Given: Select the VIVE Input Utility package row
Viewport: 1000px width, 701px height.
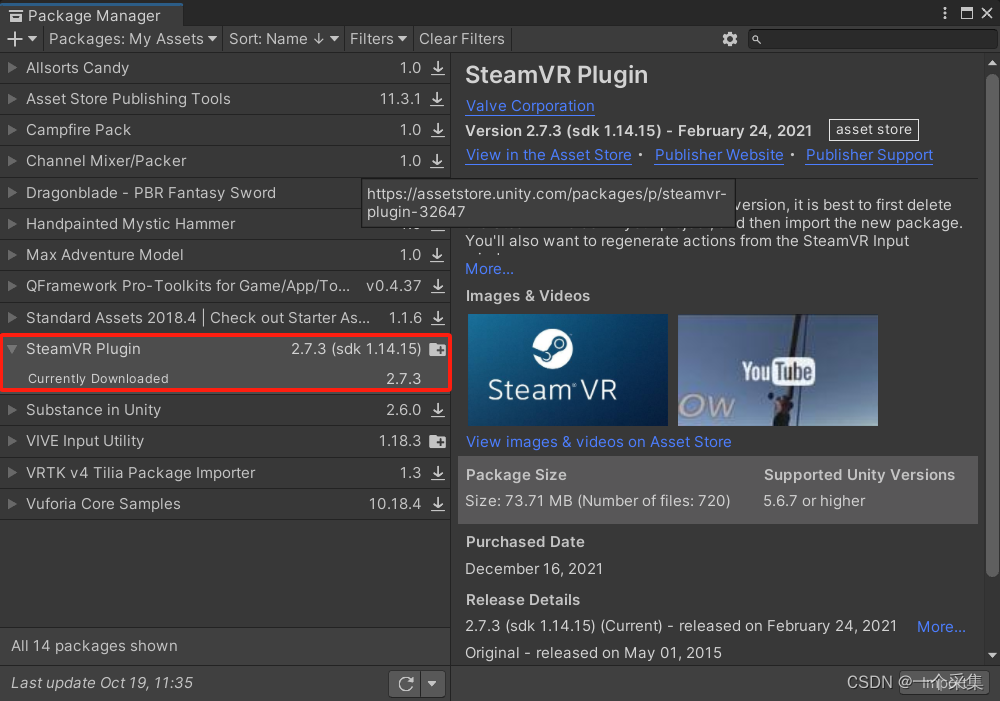Looking at the screenshot, I should [225, 441].
